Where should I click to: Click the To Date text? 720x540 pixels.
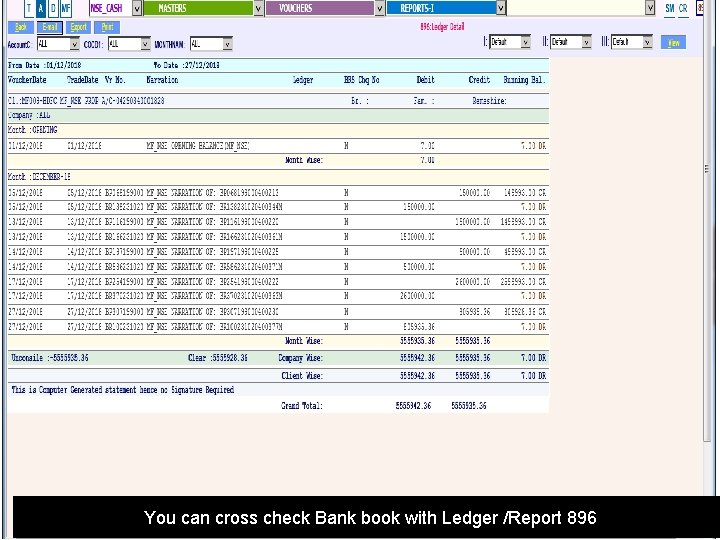186,66
